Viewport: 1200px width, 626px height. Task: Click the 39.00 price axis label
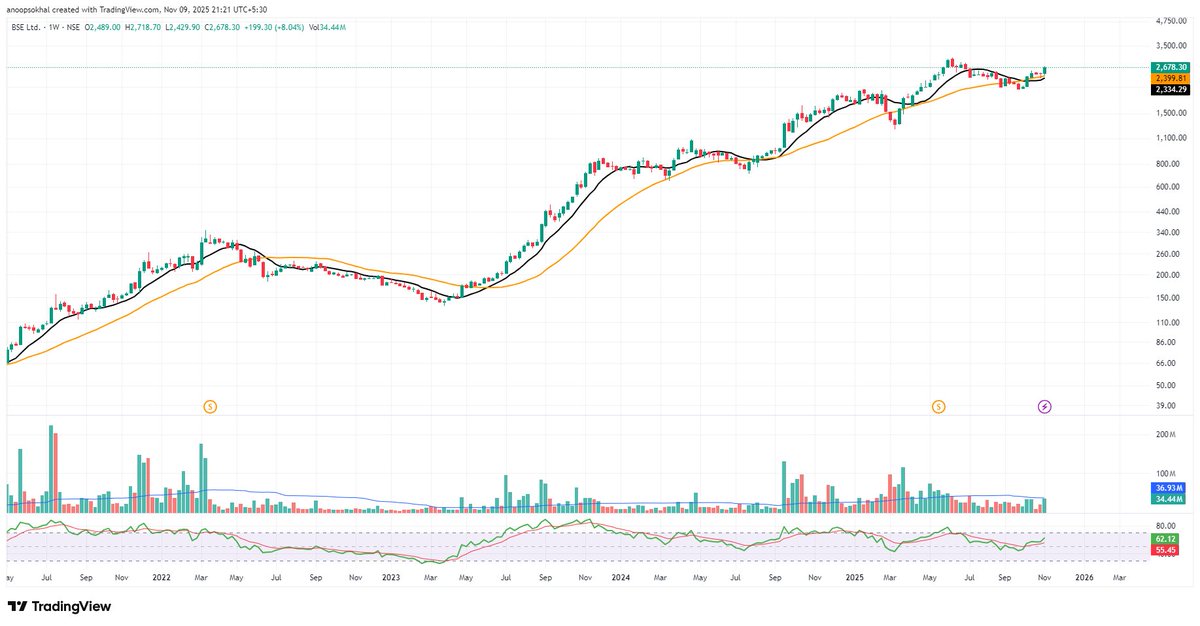click(x=1166, y=405)
